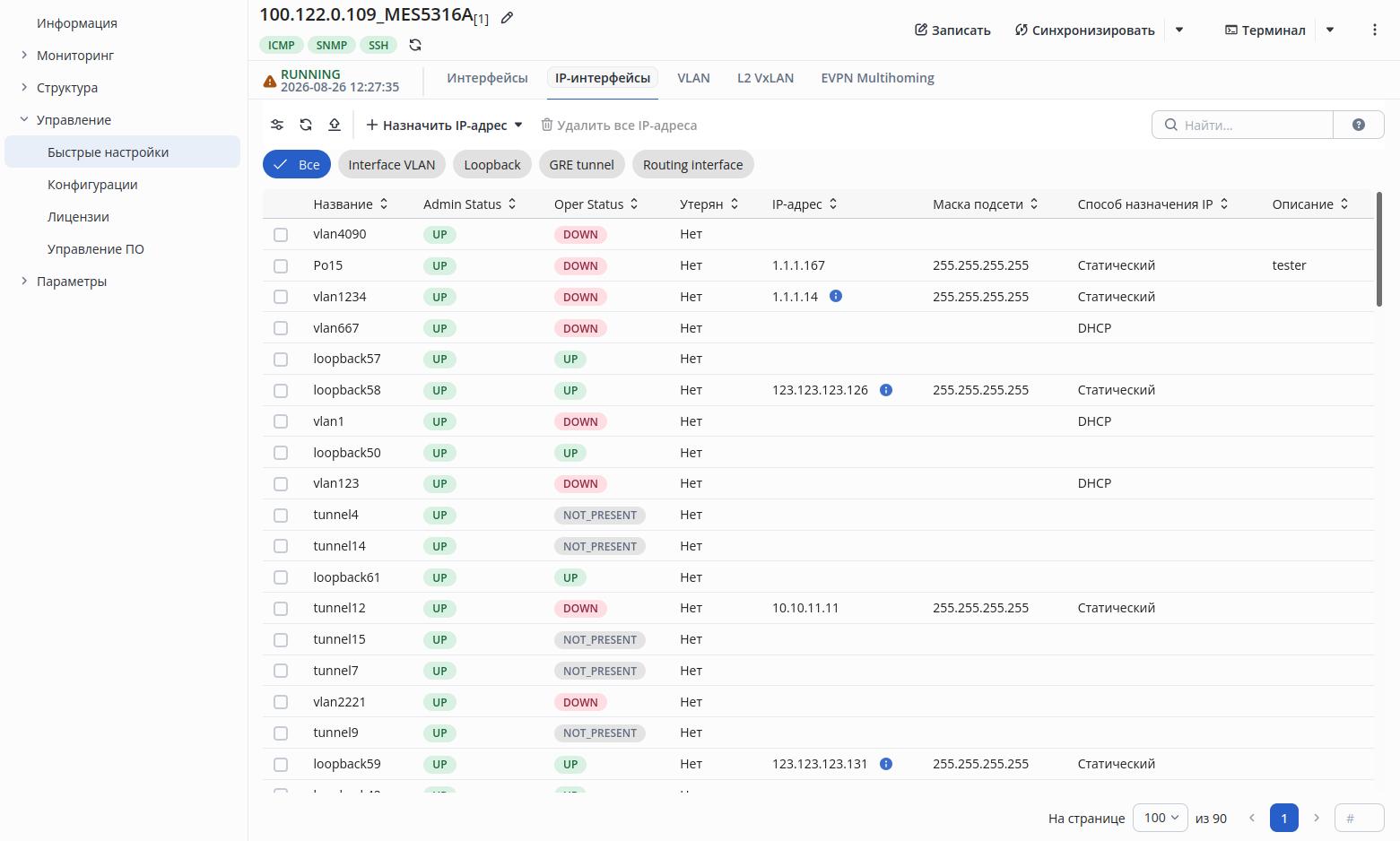1400x841 pixels.
Task: Click the info icon beside address 1.1.1.14
Action: click(836, 296)
